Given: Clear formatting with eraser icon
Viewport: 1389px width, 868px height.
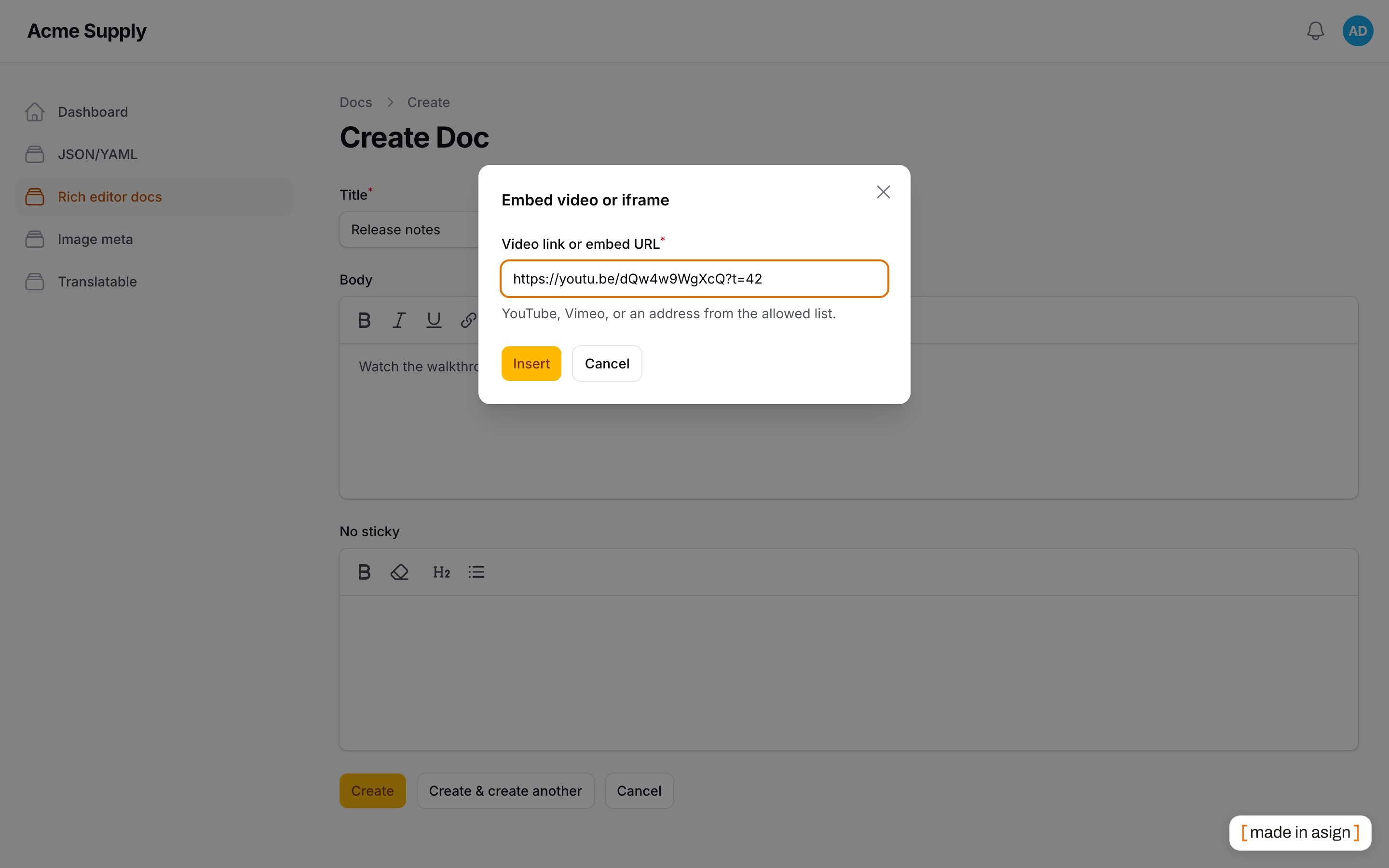Looking at the screenshot, I should 399,572.
